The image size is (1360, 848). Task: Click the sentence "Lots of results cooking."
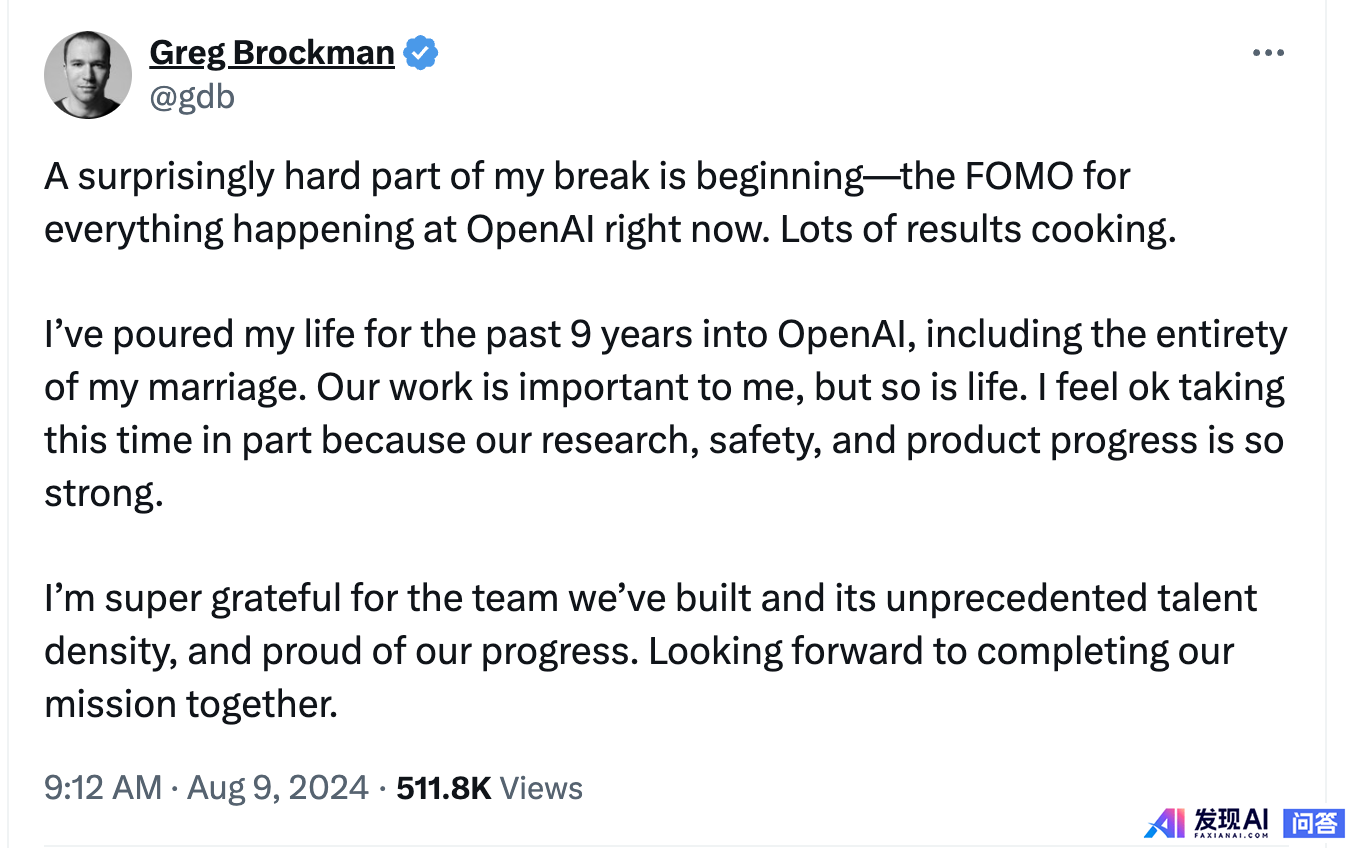pos(975,230)
